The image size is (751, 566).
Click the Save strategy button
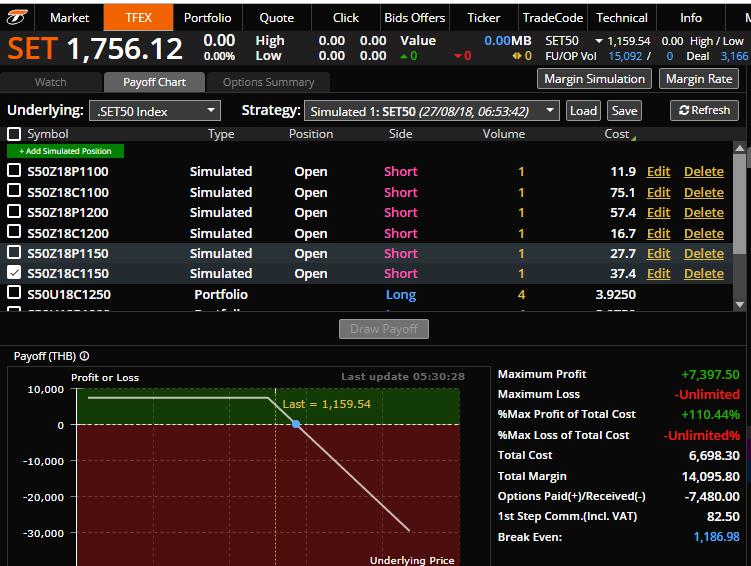(x=624, y=111)
